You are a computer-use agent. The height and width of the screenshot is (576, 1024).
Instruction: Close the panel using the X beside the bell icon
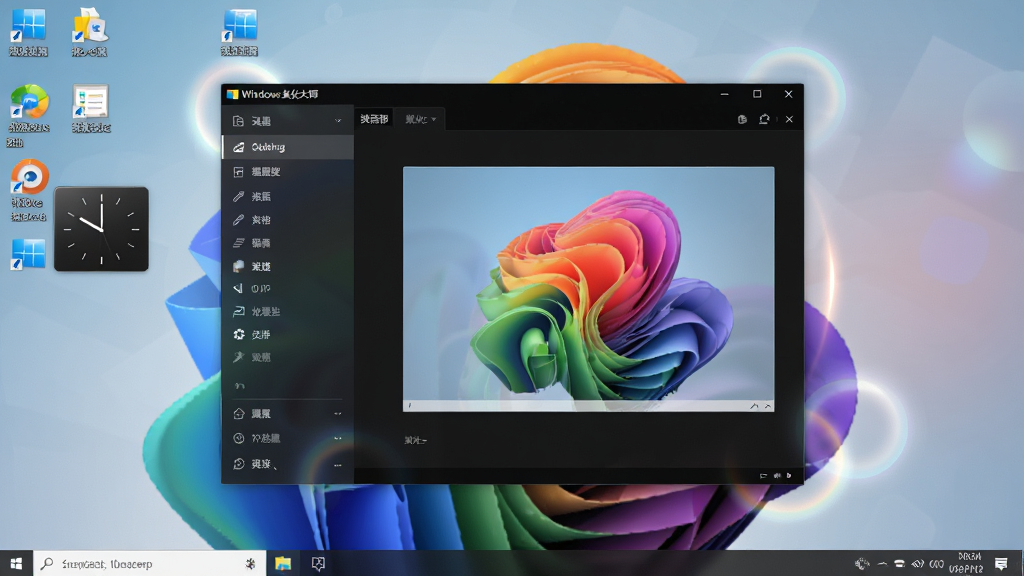[x=789, y=120]
